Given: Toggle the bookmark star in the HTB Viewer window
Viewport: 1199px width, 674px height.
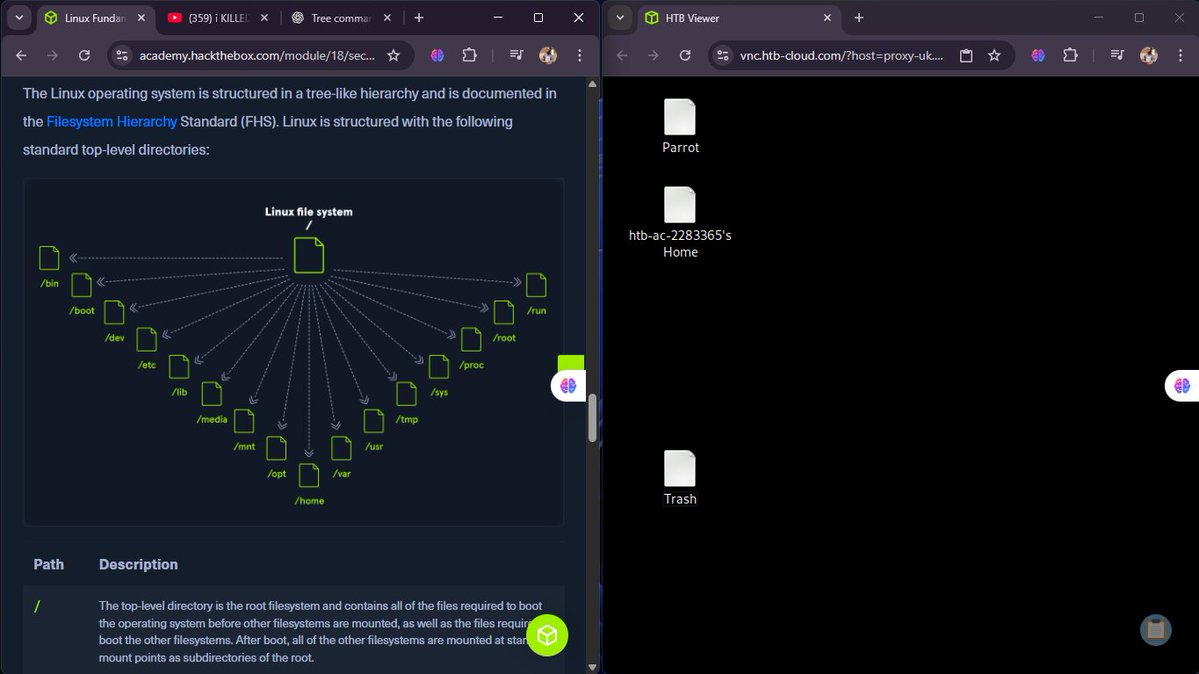Looking at the screenshot, I should (x=994, y=56).
